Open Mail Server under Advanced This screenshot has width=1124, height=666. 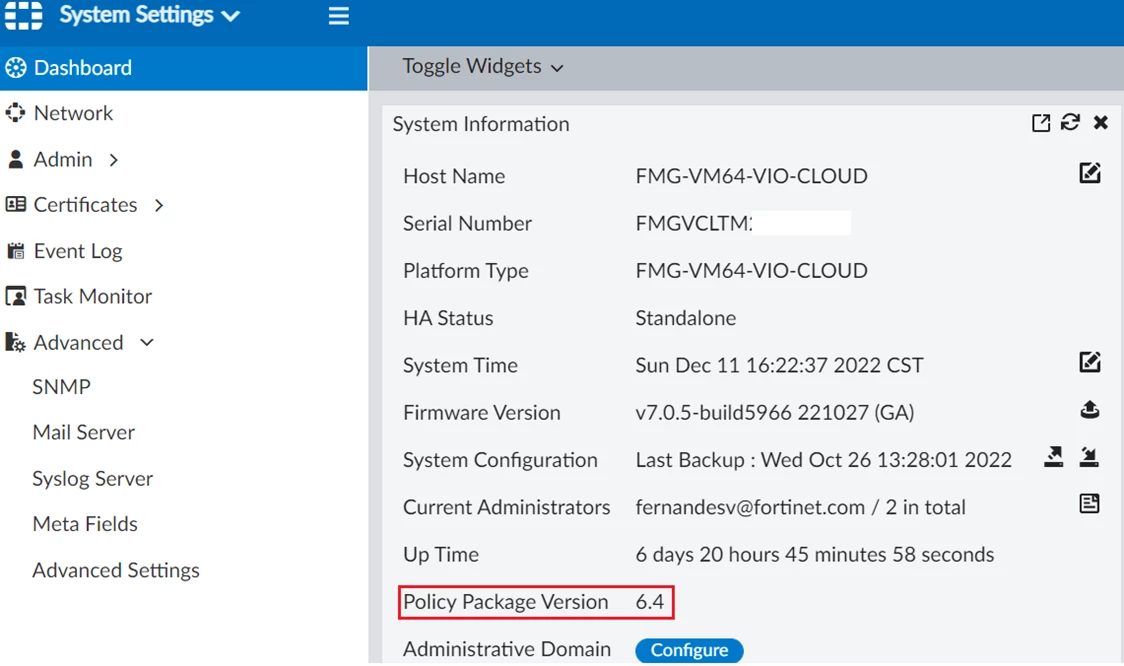(84, 432)
